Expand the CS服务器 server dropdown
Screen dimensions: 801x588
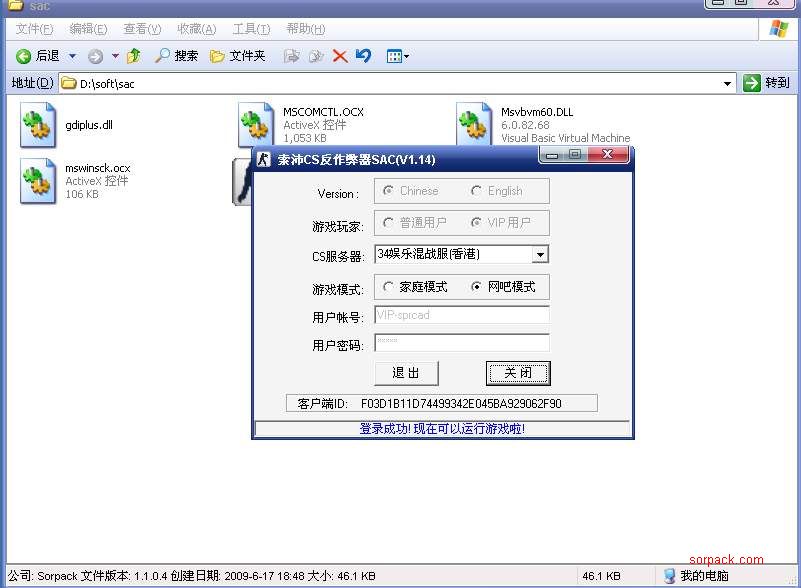click(540, 255)
